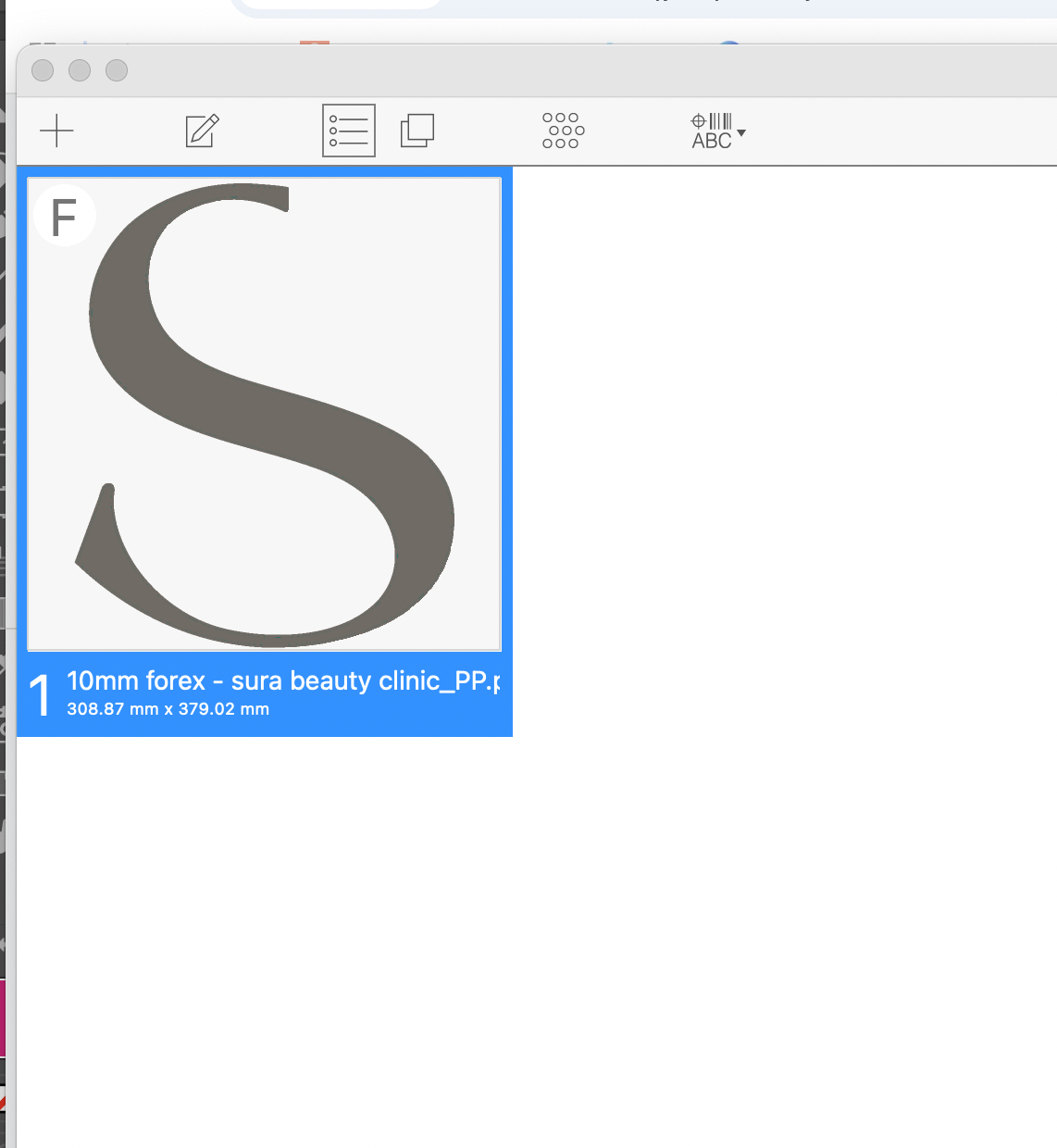
Task: Select the nine-dot grid icon
Action: [x=563, y=131]
